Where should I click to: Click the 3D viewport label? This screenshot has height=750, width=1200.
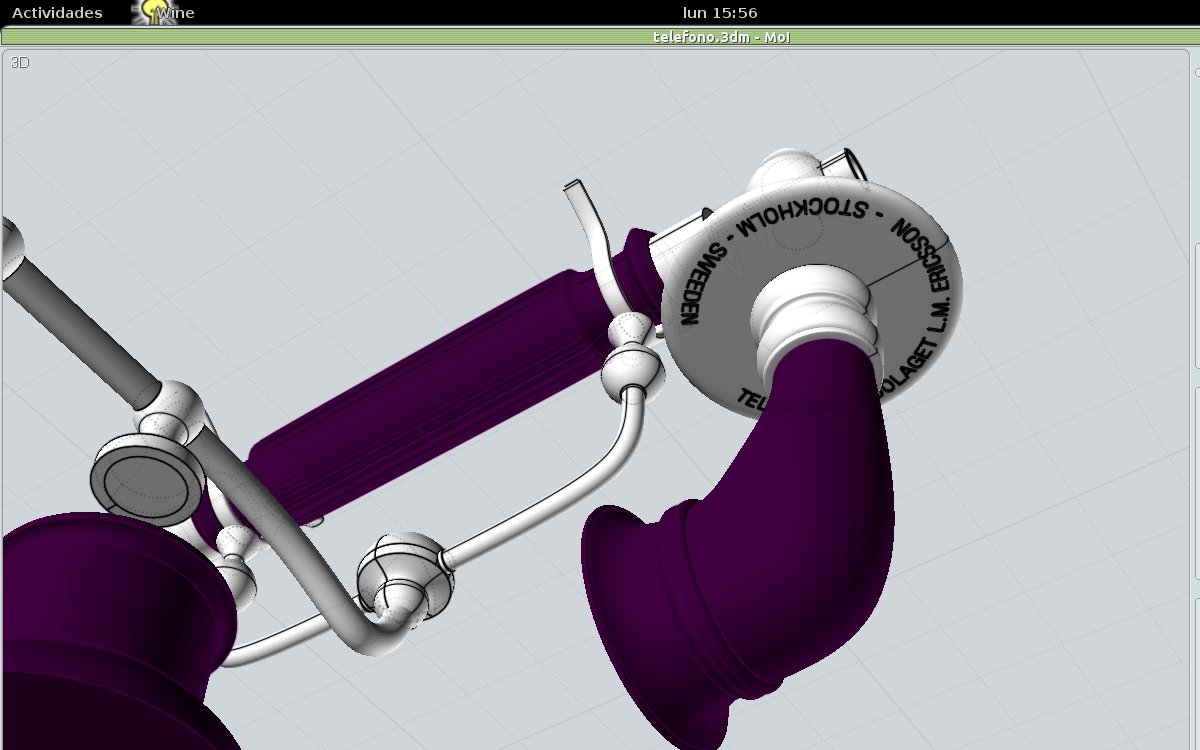[20, 62]
